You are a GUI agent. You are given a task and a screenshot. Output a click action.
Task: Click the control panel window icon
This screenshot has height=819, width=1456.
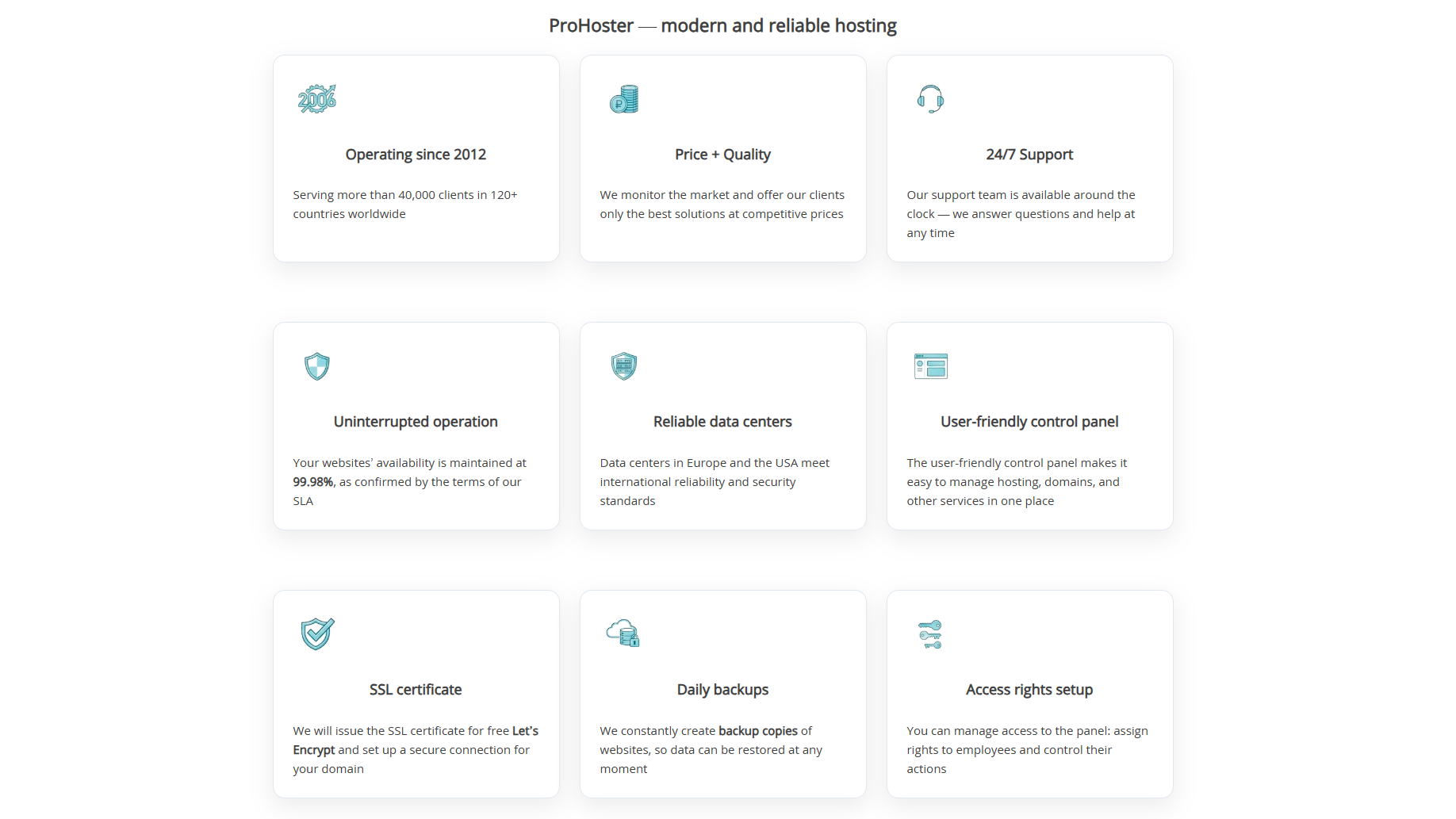(x=931, y=366)
